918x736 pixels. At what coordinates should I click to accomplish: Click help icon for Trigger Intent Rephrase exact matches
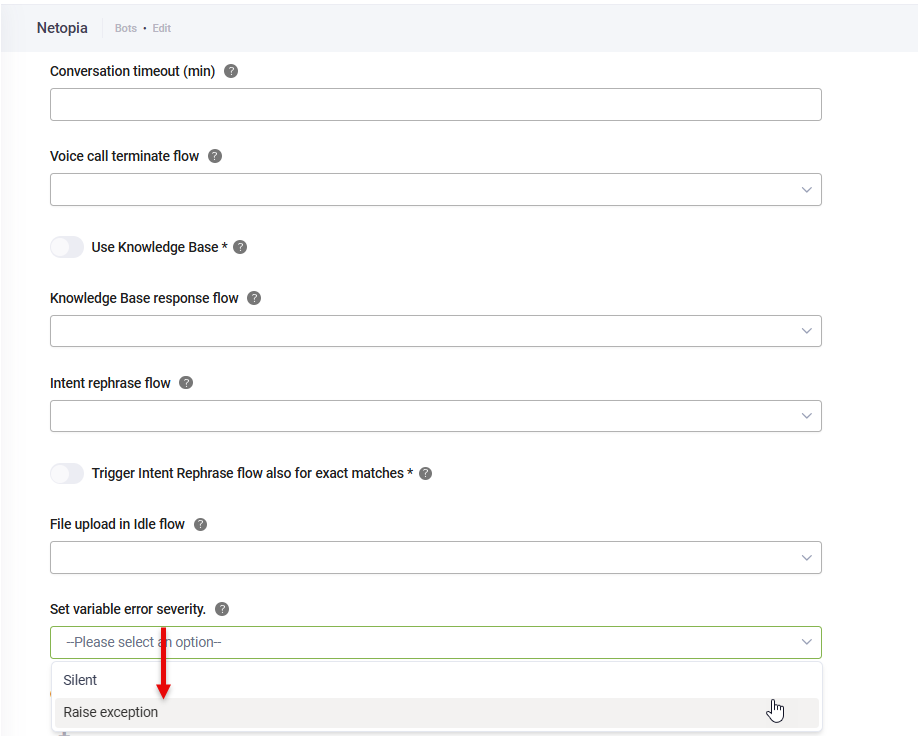coord(425,473)
